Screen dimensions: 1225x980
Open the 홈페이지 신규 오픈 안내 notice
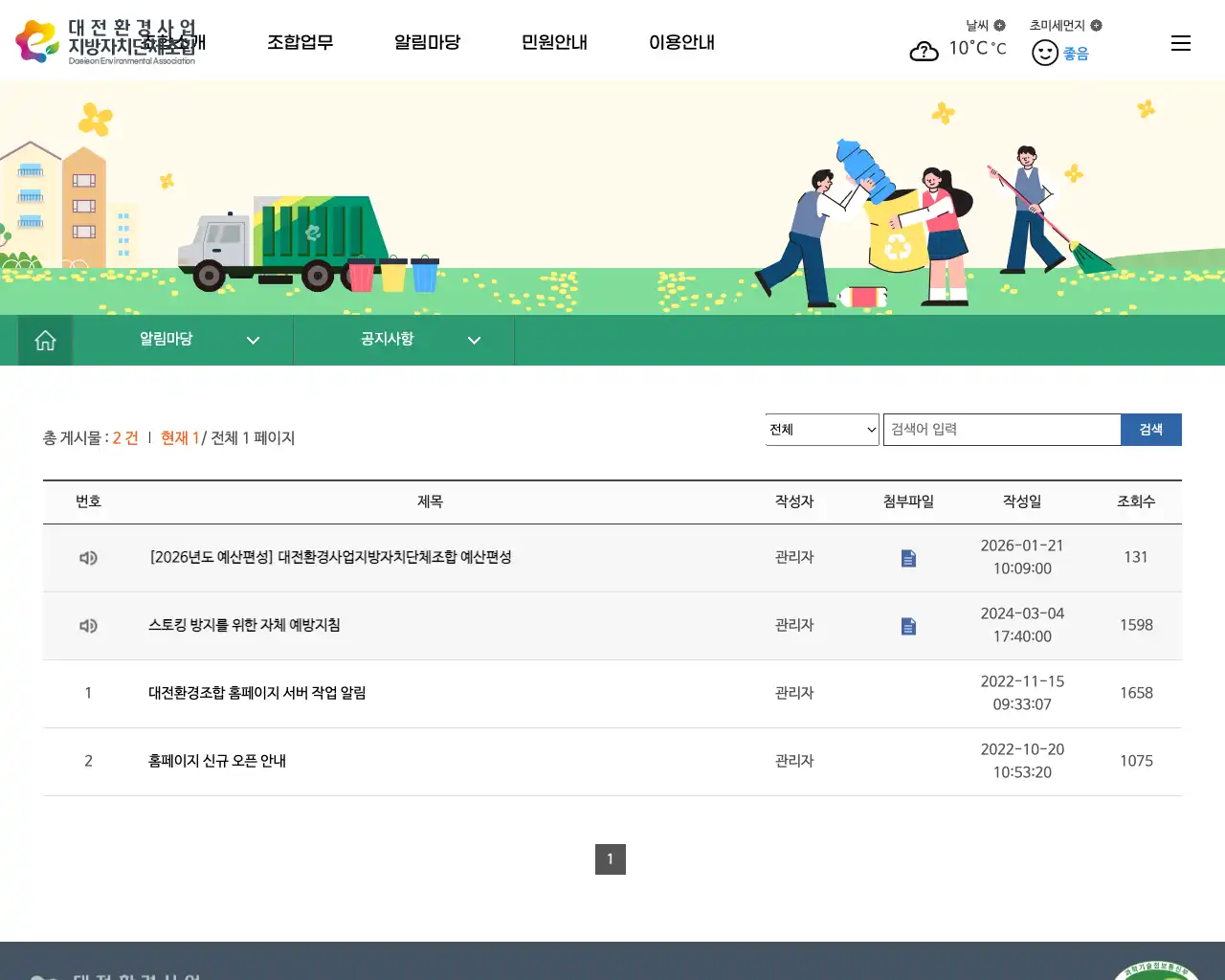pos(219,761)
